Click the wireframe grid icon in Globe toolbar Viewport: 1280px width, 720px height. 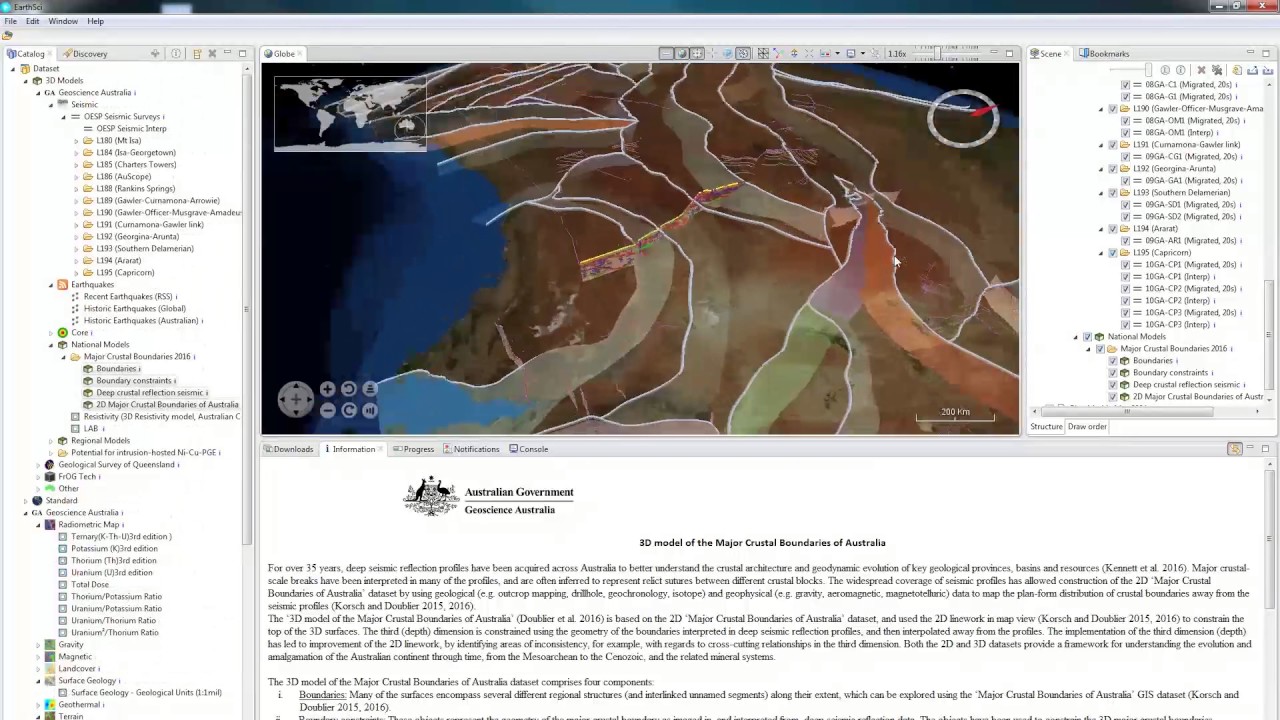click(763, 53)
